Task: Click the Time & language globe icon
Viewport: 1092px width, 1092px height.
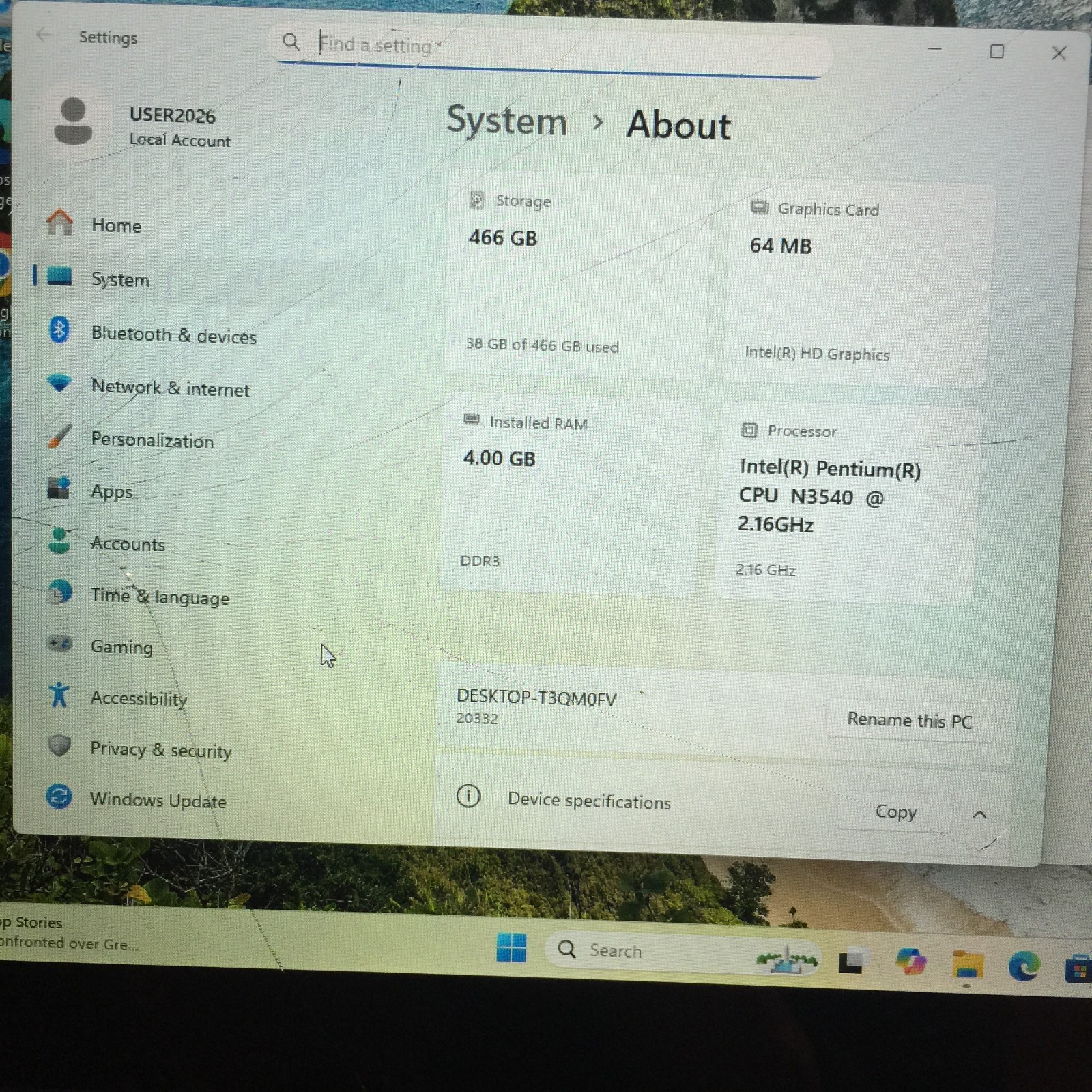Action: pos(60,592)
